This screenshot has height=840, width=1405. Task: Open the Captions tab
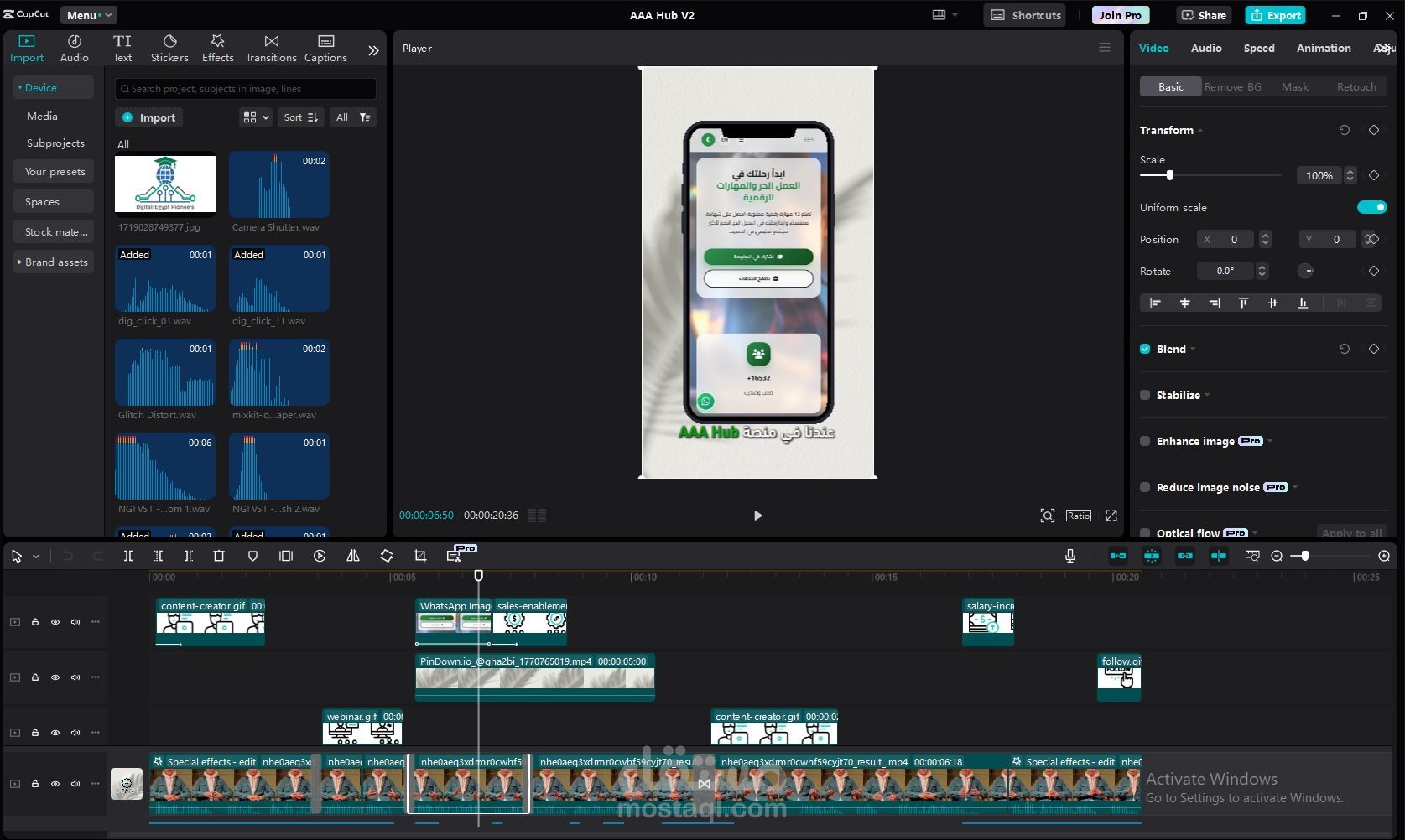pos(325,49)
